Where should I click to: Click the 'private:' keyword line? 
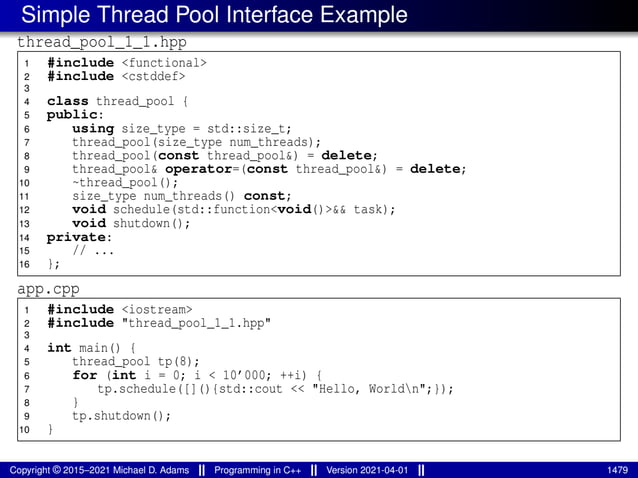coord(79,237)
